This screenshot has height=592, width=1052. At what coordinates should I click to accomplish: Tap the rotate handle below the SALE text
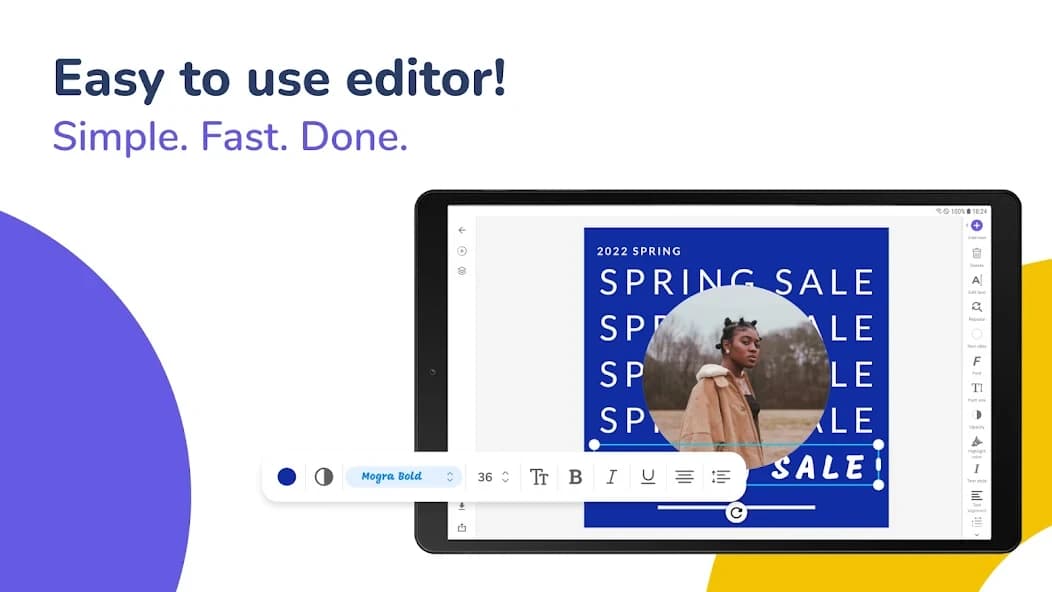click(x=737, y=511)
